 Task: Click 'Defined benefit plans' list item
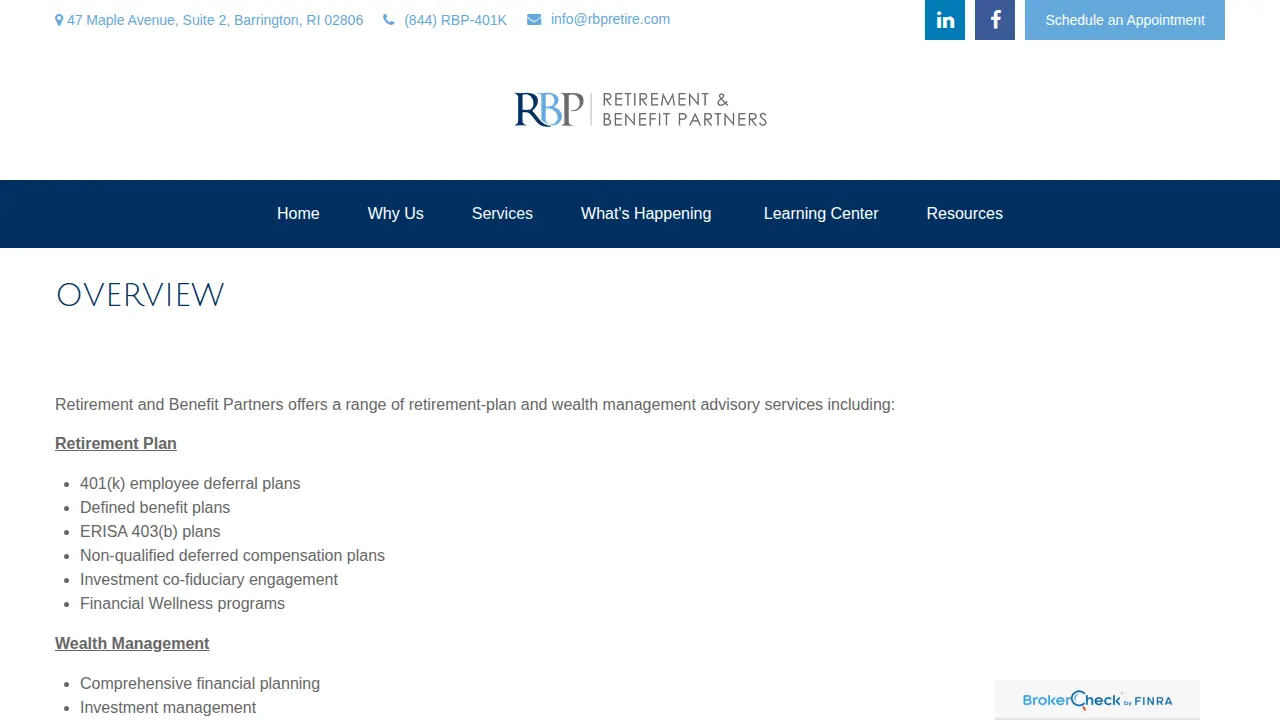[x=155, y=508]
